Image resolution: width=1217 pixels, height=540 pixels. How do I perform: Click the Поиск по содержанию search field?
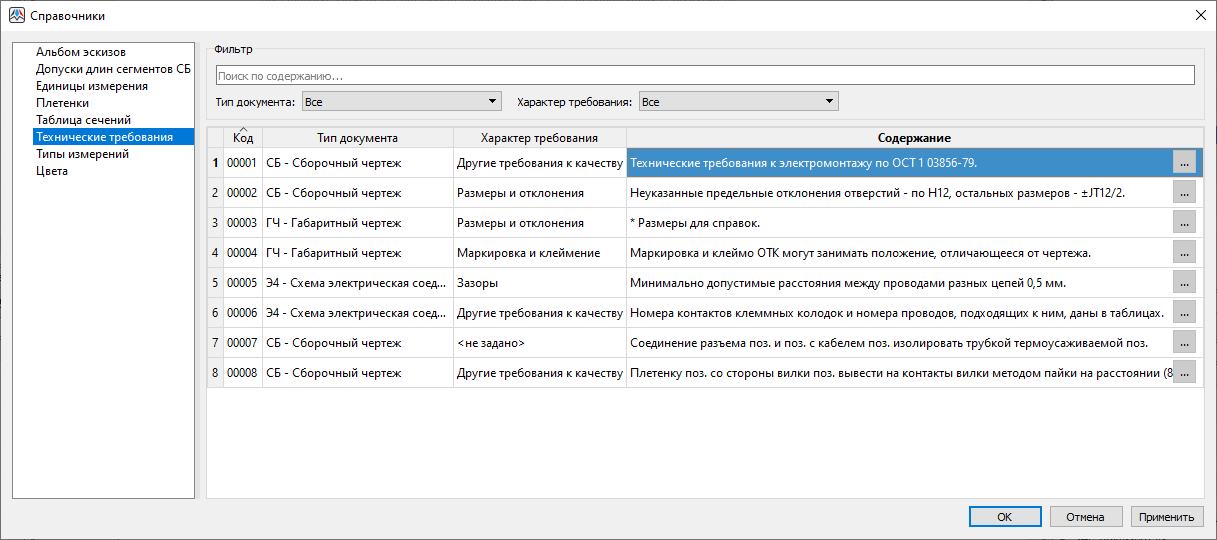pos(704,75)
